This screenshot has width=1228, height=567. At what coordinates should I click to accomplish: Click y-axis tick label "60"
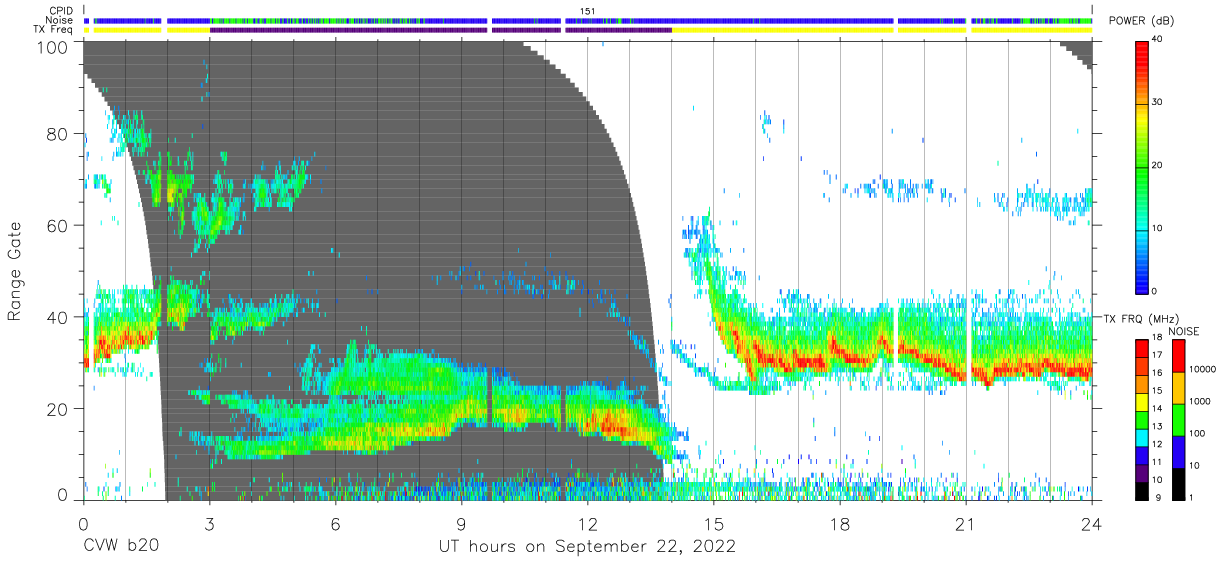click(x=60, y=226)
